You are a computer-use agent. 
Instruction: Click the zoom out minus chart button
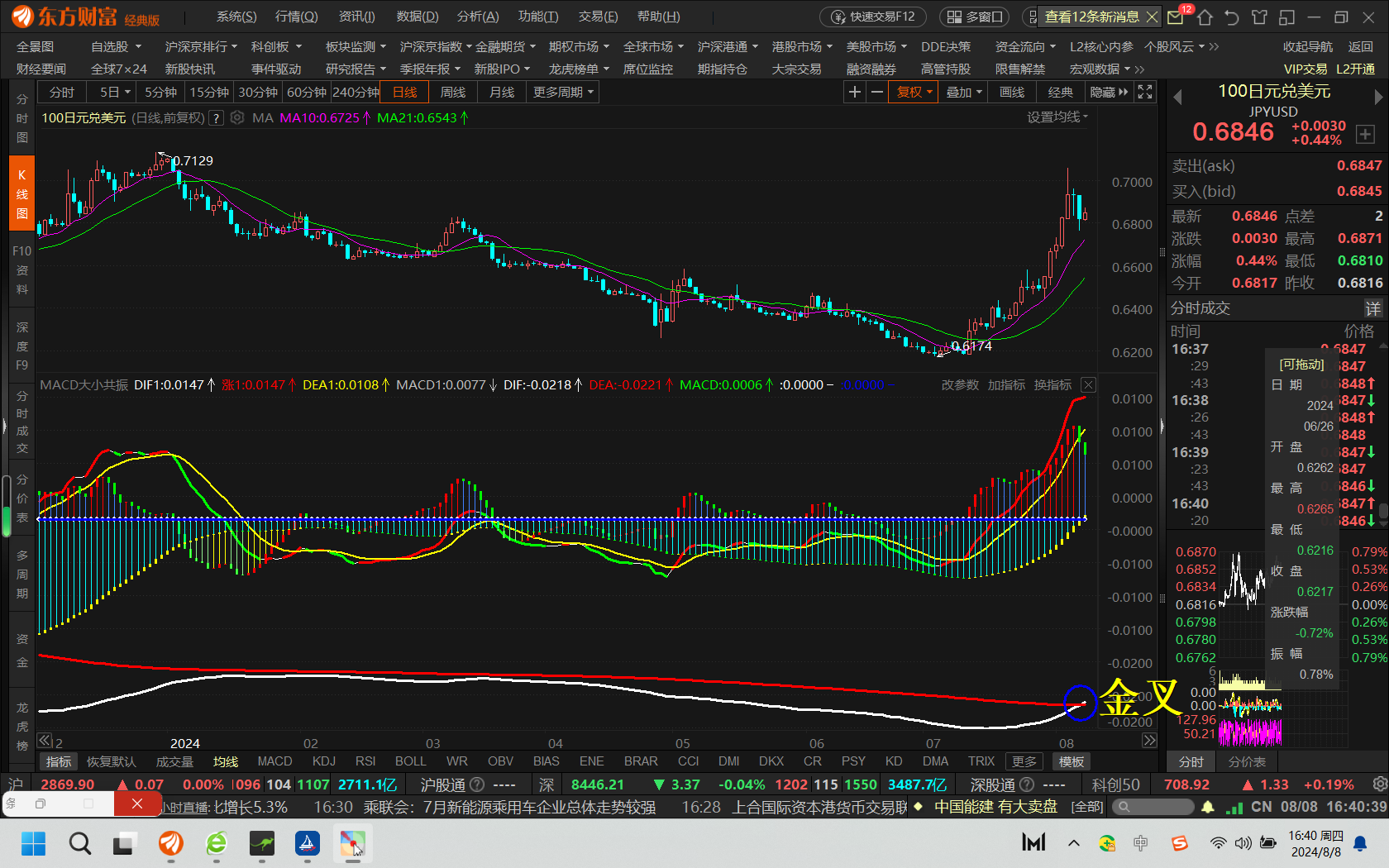(876, 92)
